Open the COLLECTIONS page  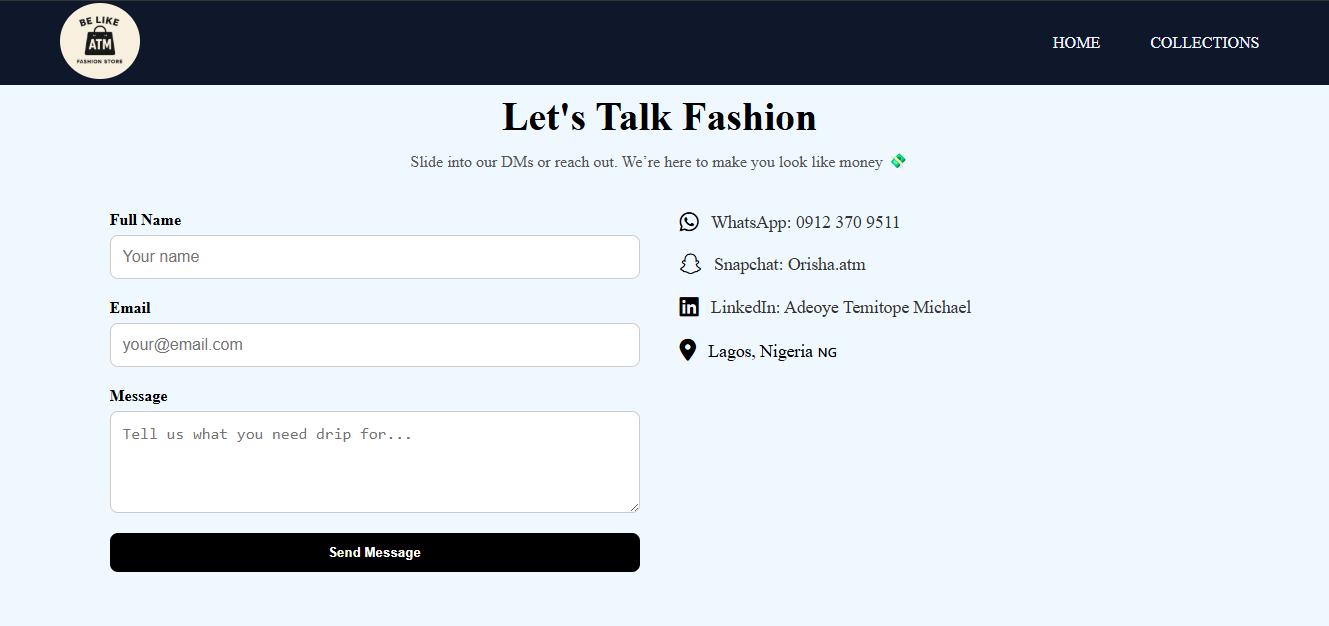[1204, 43]
